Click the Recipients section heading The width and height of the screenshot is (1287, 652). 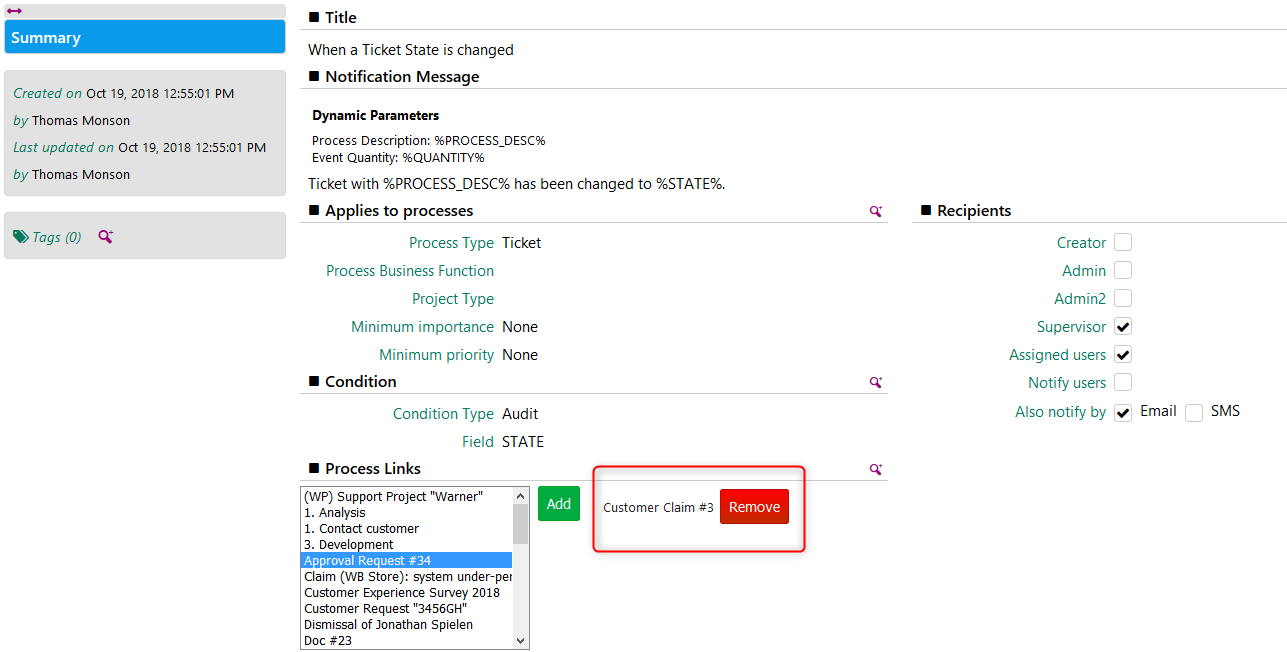tap(974, 211)
